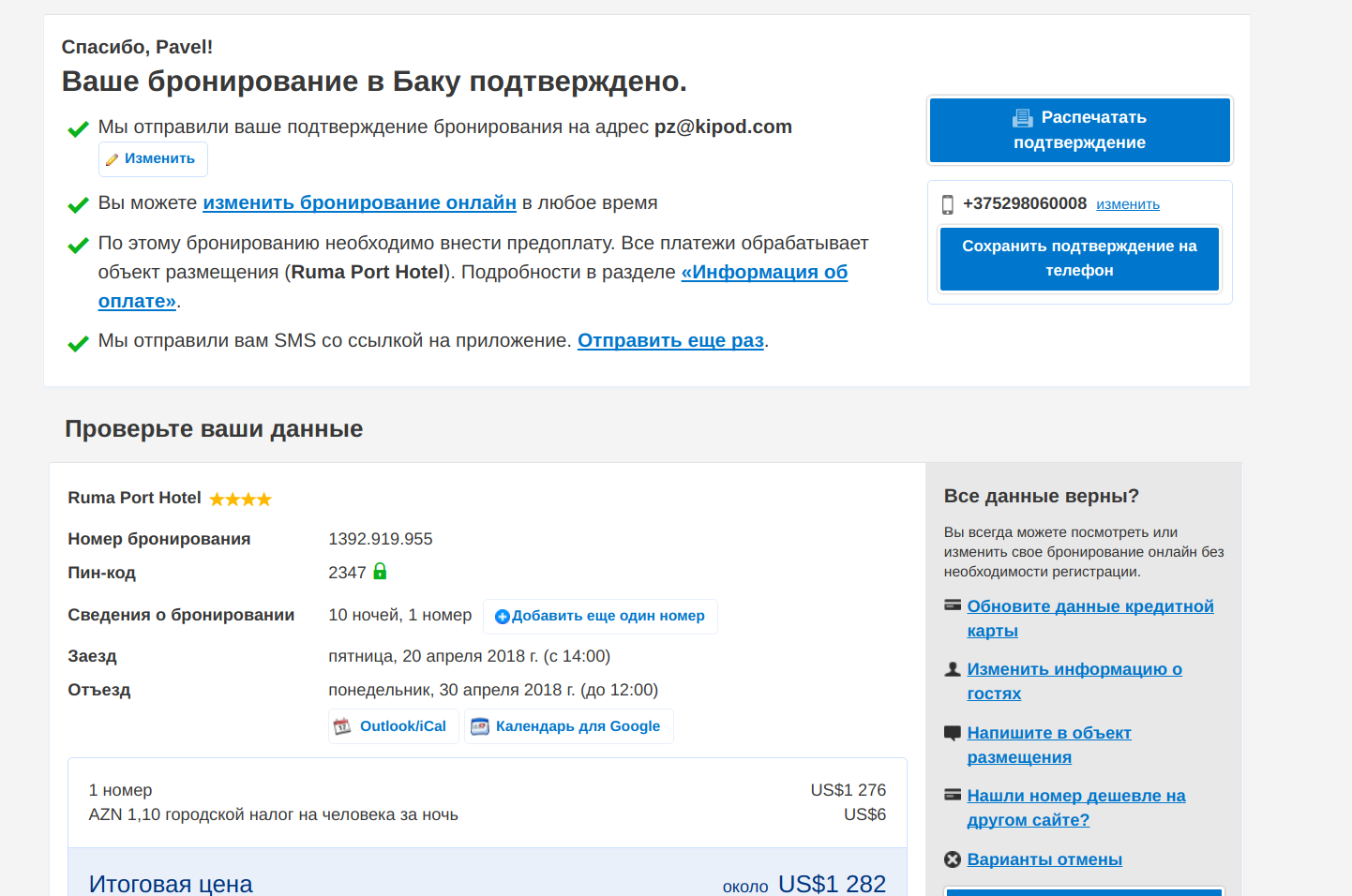The width and height of the screenshot is (1352, 896).
Task: Click total price US$1 282
Action: (832, 883)
